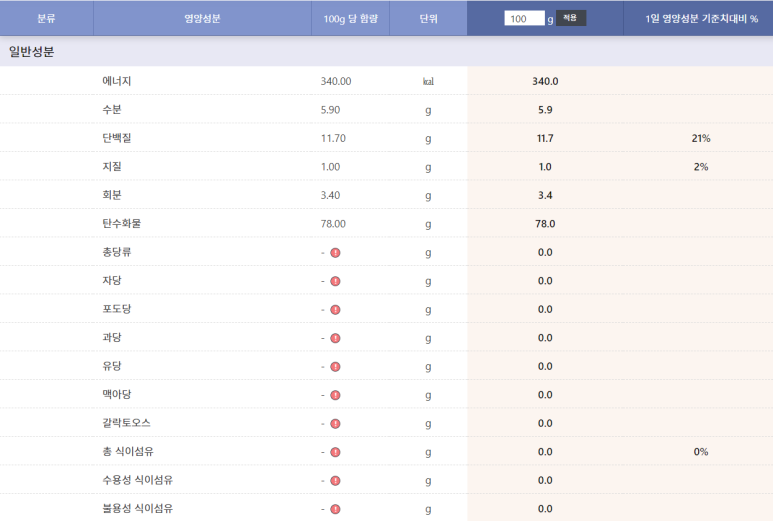This screenshot has width=773, height=521.
Task: Click the warning icon in the 유당 row
Action: [335, 367]
